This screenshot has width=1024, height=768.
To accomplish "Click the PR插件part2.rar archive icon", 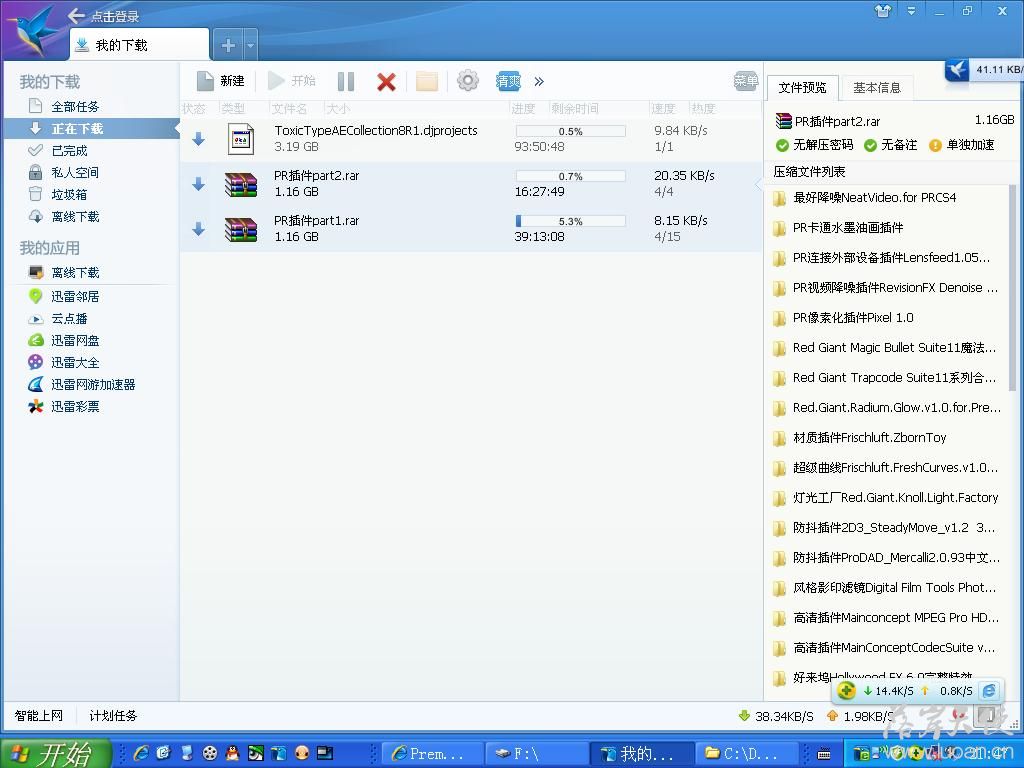I will click(x=241, y=184).
